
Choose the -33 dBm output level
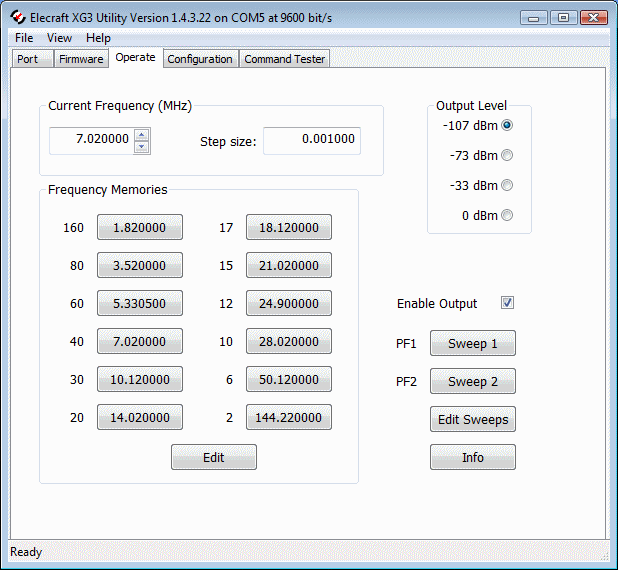[x=507, y=185]
